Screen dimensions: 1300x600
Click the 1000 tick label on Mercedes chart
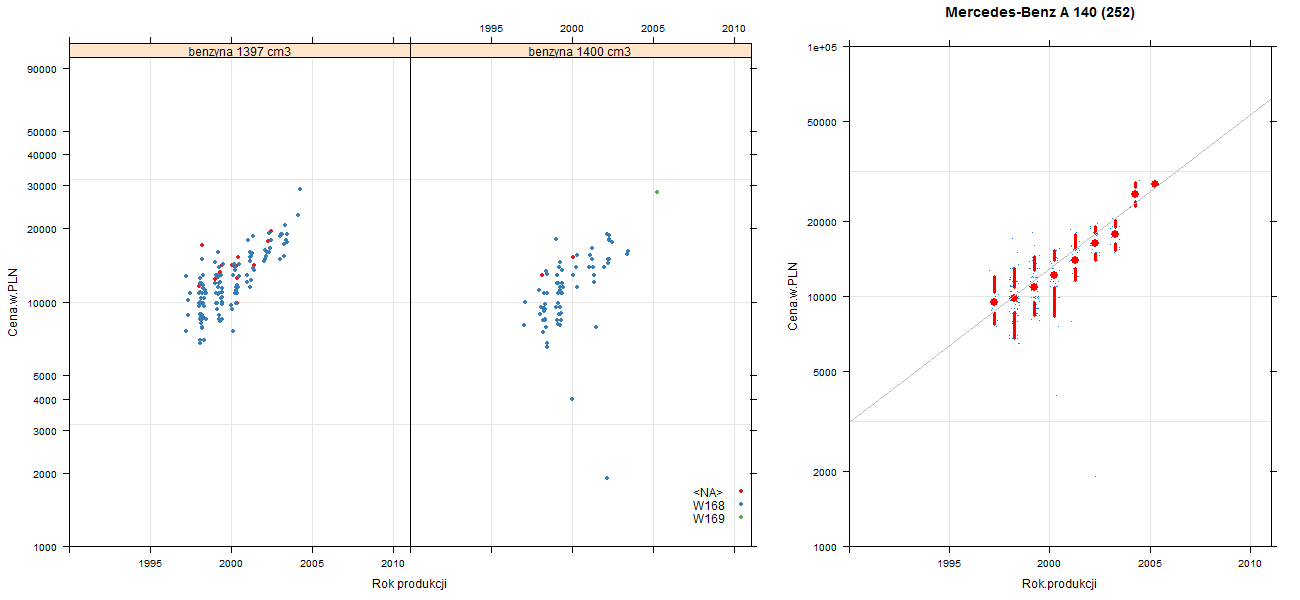(x=825, y=547)
